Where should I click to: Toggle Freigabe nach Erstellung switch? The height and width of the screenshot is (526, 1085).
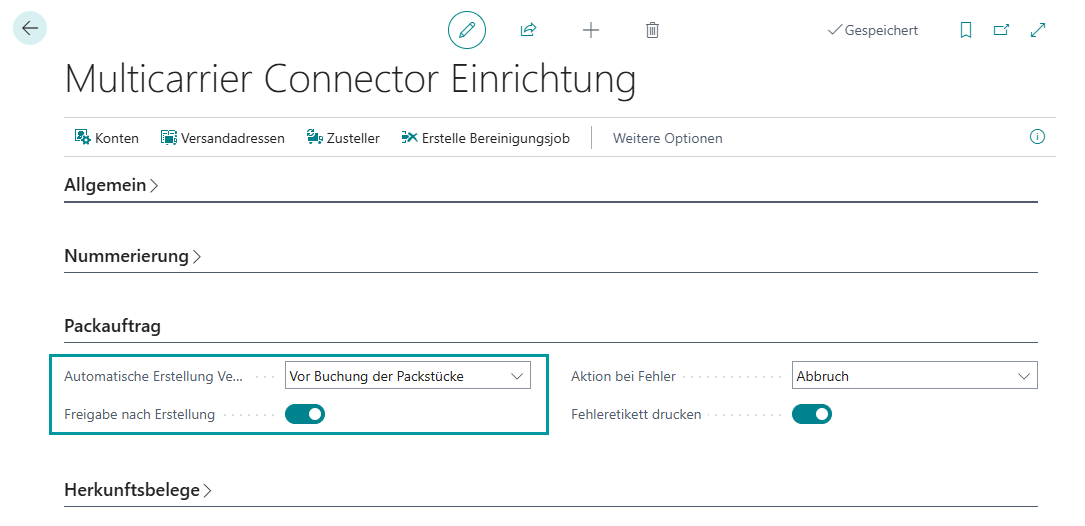point(305,414)
